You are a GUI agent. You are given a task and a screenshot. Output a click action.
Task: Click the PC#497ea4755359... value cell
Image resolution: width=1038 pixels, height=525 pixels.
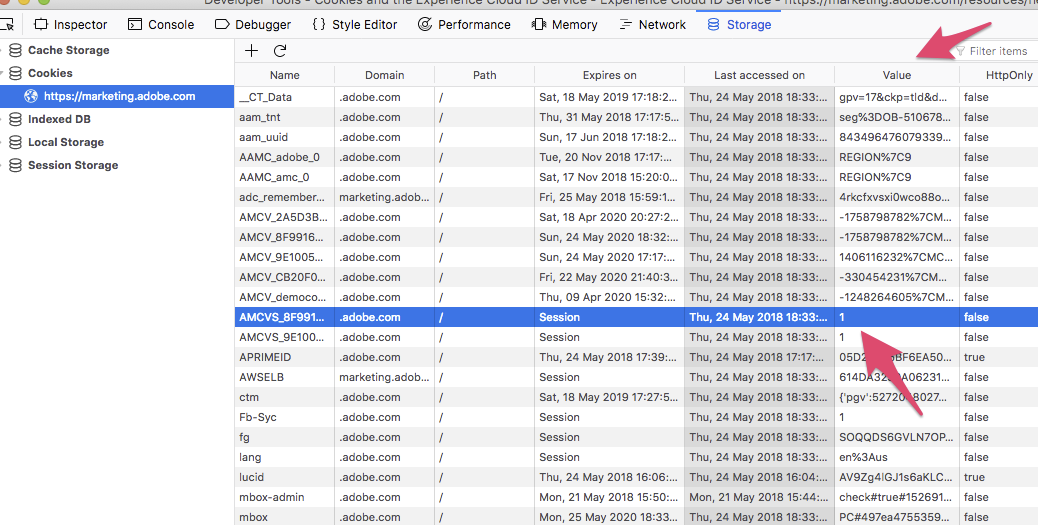895,517
